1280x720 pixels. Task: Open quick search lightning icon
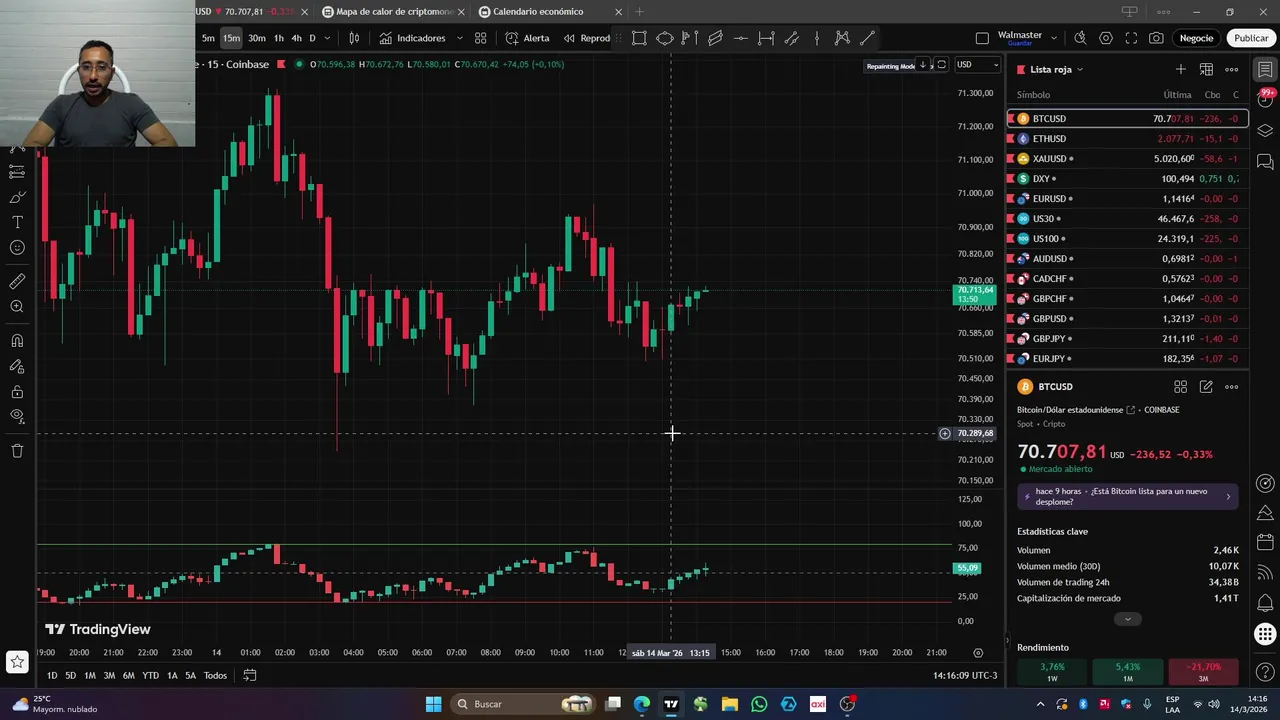pyautogui.click(x=1080, y=38)
